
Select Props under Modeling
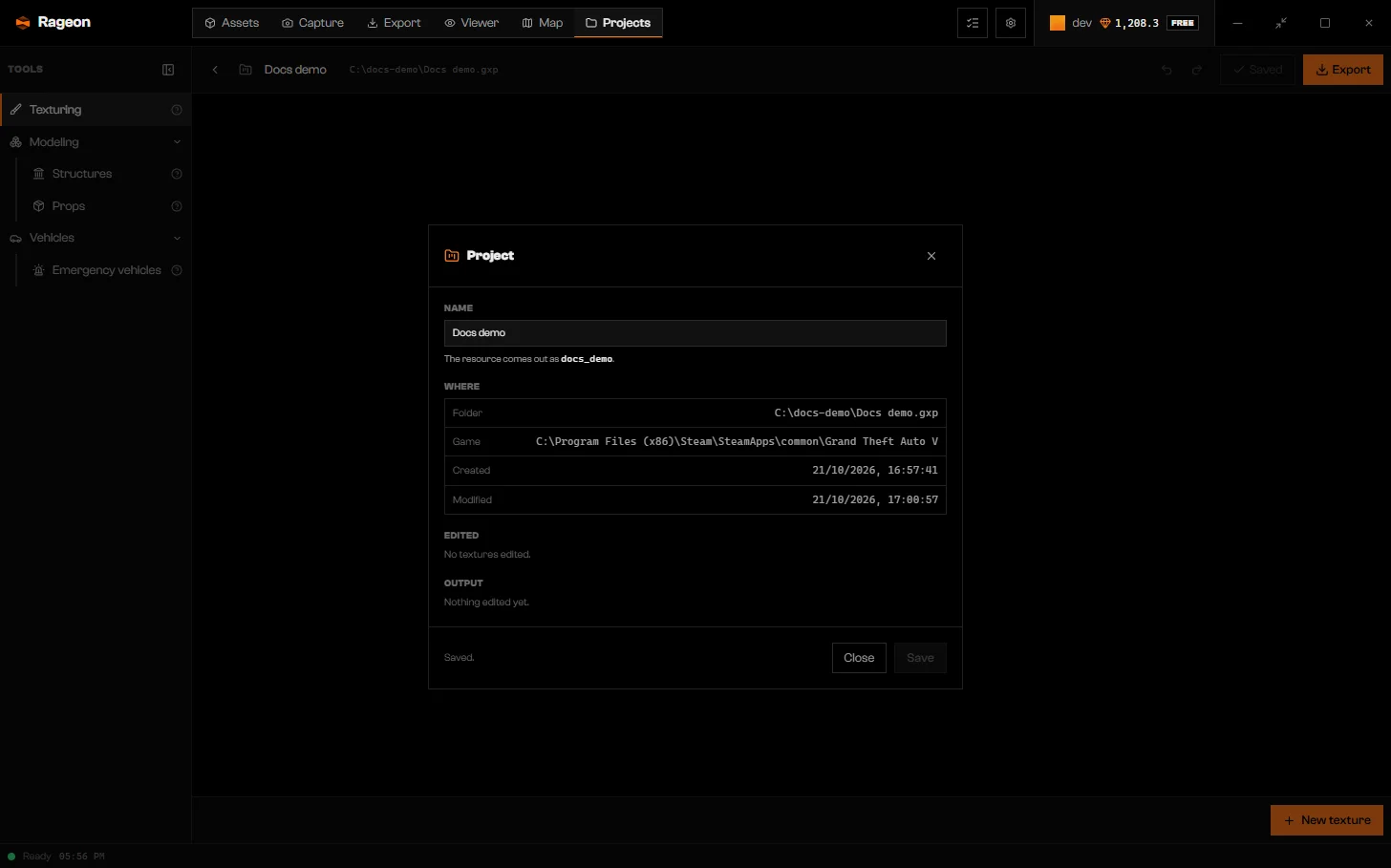coord(104,206)
